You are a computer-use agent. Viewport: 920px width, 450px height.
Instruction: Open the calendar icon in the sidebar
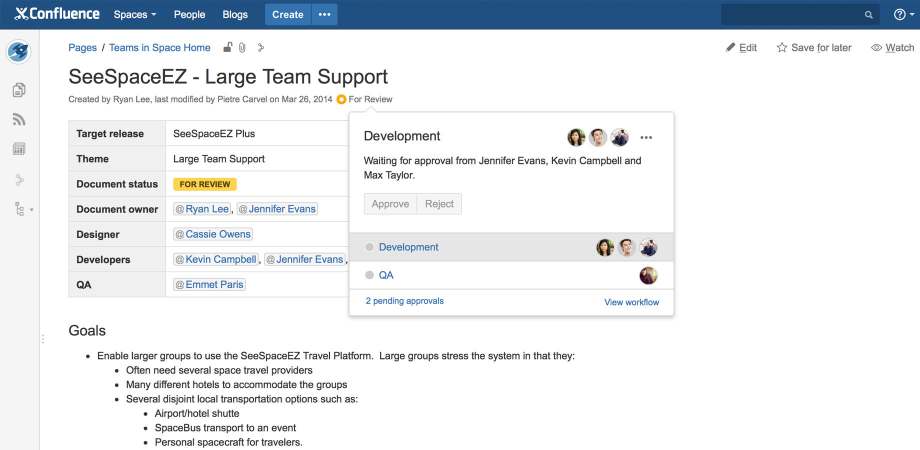[19, 149]
